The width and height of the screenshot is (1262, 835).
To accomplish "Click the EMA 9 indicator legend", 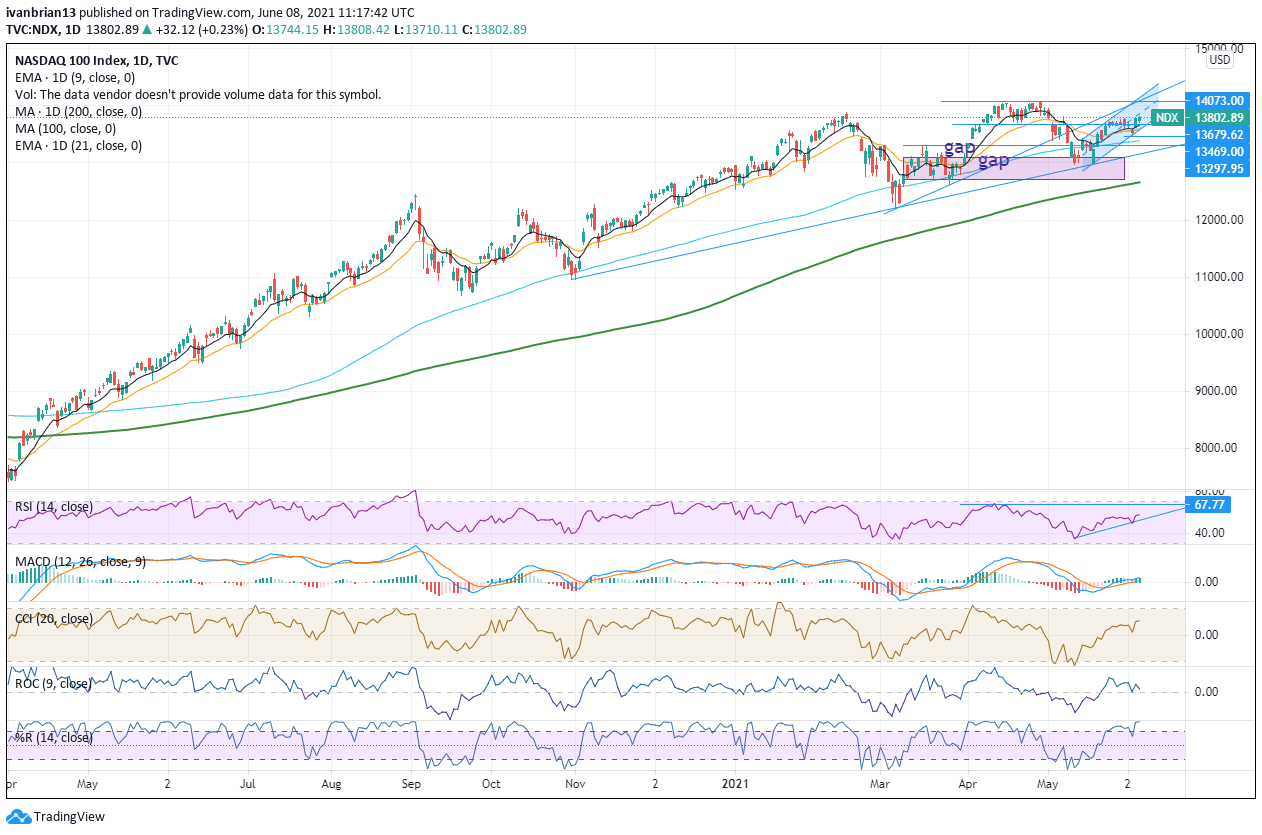I will click(x=75, y=77).
